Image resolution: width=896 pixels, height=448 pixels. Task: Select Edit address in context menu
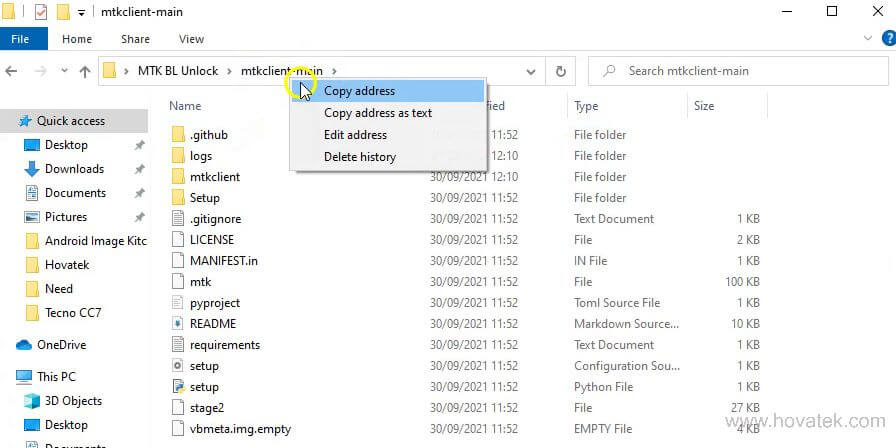click(x=355, y=135)
